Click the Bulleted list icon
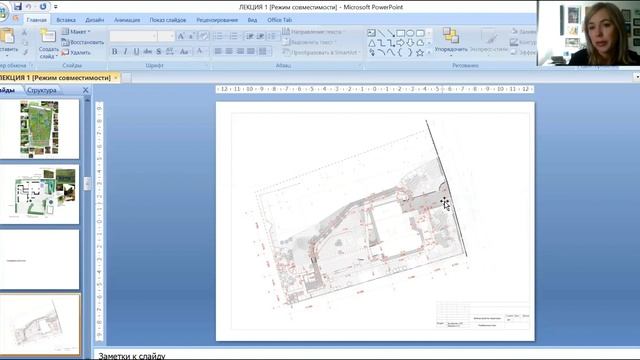640x360 pixels. click(x=218, y=36)
